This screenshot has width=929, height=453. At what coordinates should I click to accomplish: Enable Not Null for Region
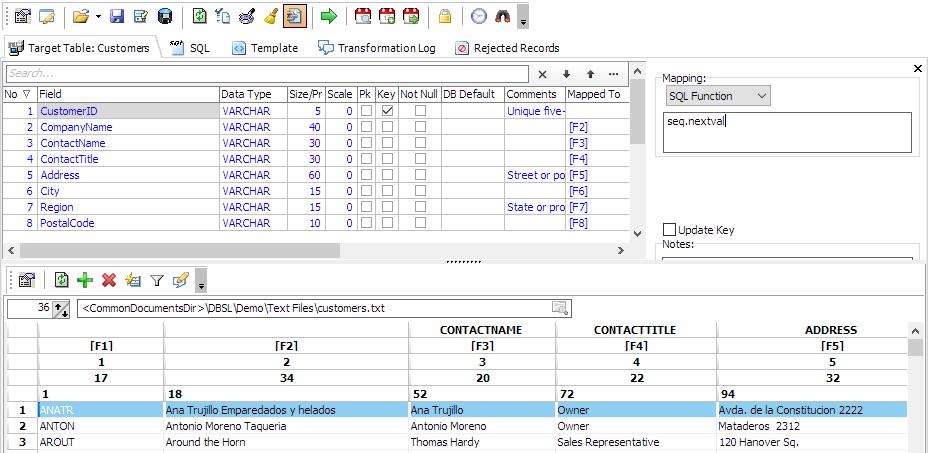coord(420,207)
